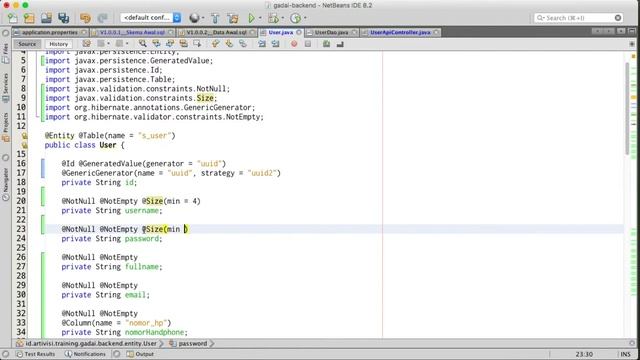The image size is (640, 360).
Task: Select the Source view button
Action: [x=27, y=44]
